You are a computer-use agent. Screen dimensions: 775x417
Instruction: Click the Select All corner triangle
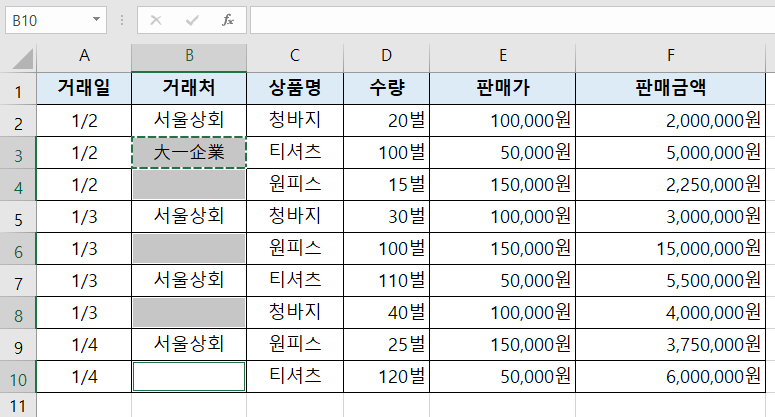pyautogui.click(x=22, y=58)
